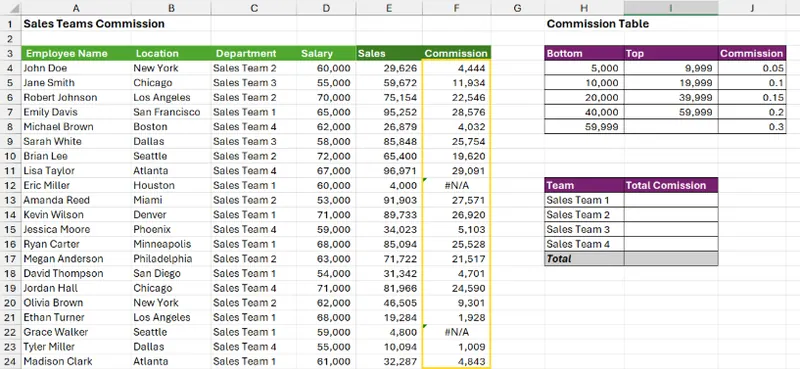Click the commission rate 0.3
This screenshot has height=369, width=800.
click(752, 127)
